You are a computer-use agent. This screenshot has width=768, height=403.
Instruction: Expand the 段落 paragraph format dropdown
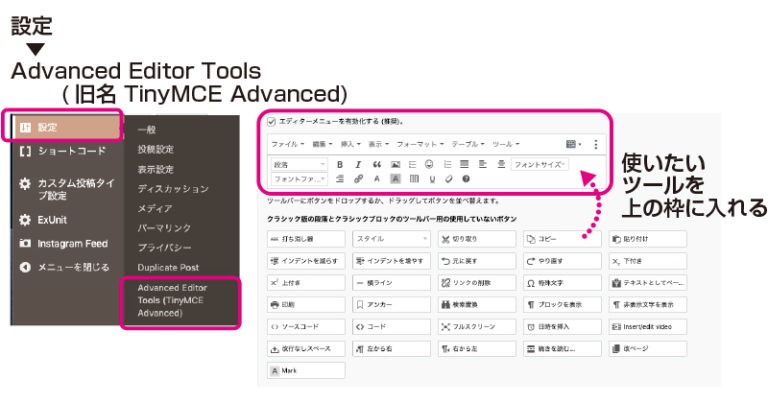298,164
